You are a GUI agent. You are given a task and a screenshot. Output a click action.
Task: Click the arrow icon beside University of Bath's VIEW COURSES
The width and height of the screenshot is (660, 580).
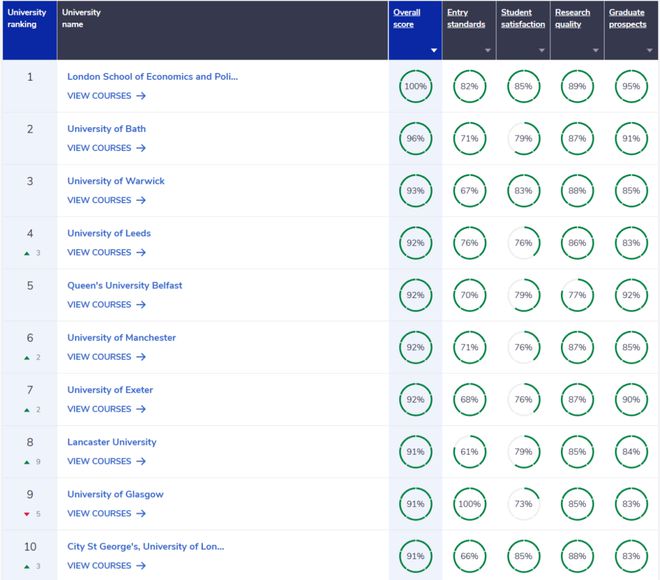(141, 148)
